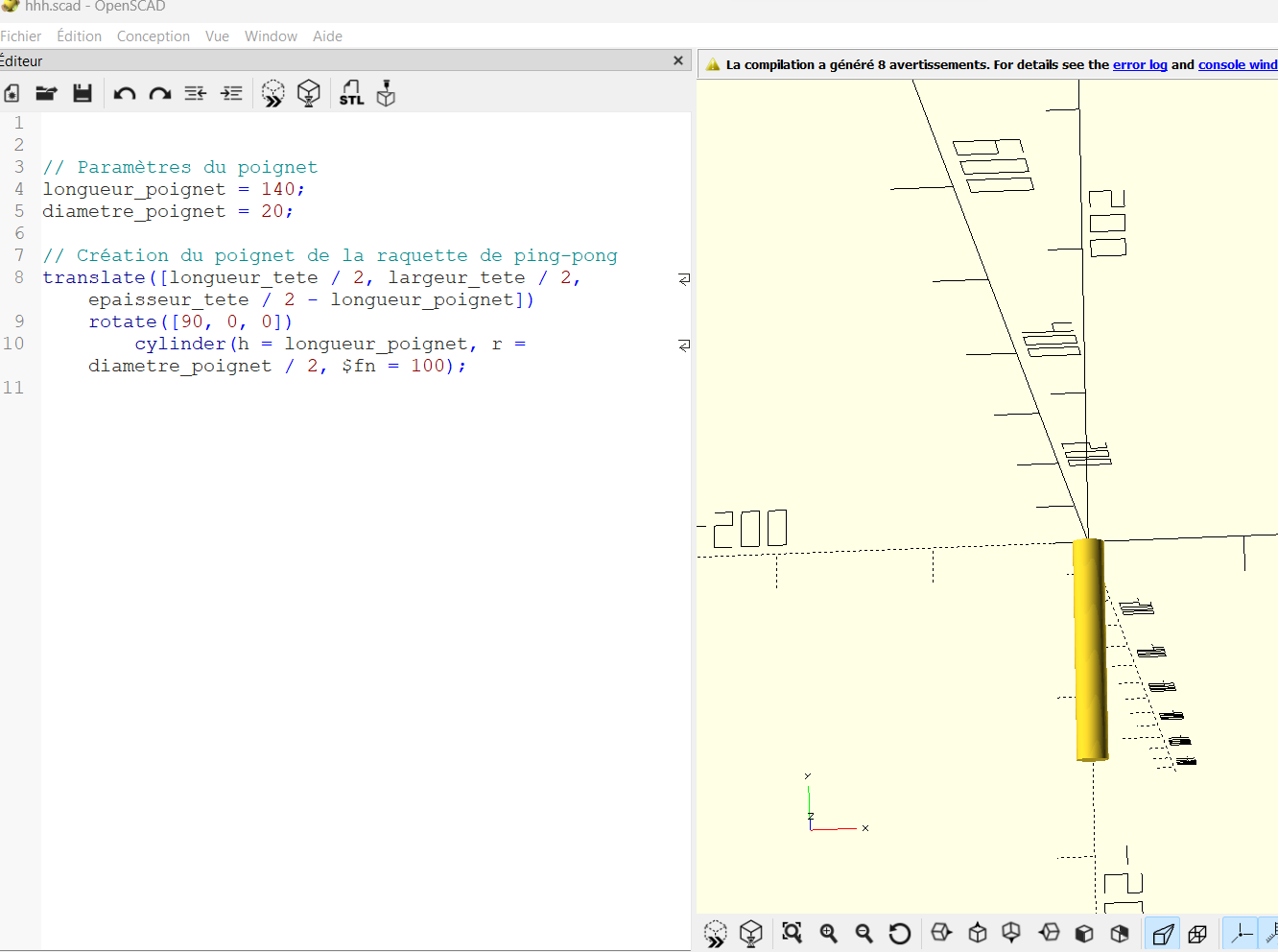Open a file using the folder icon
The width and height of the screenshot is (1278, 952).
[x=46, y=93]
